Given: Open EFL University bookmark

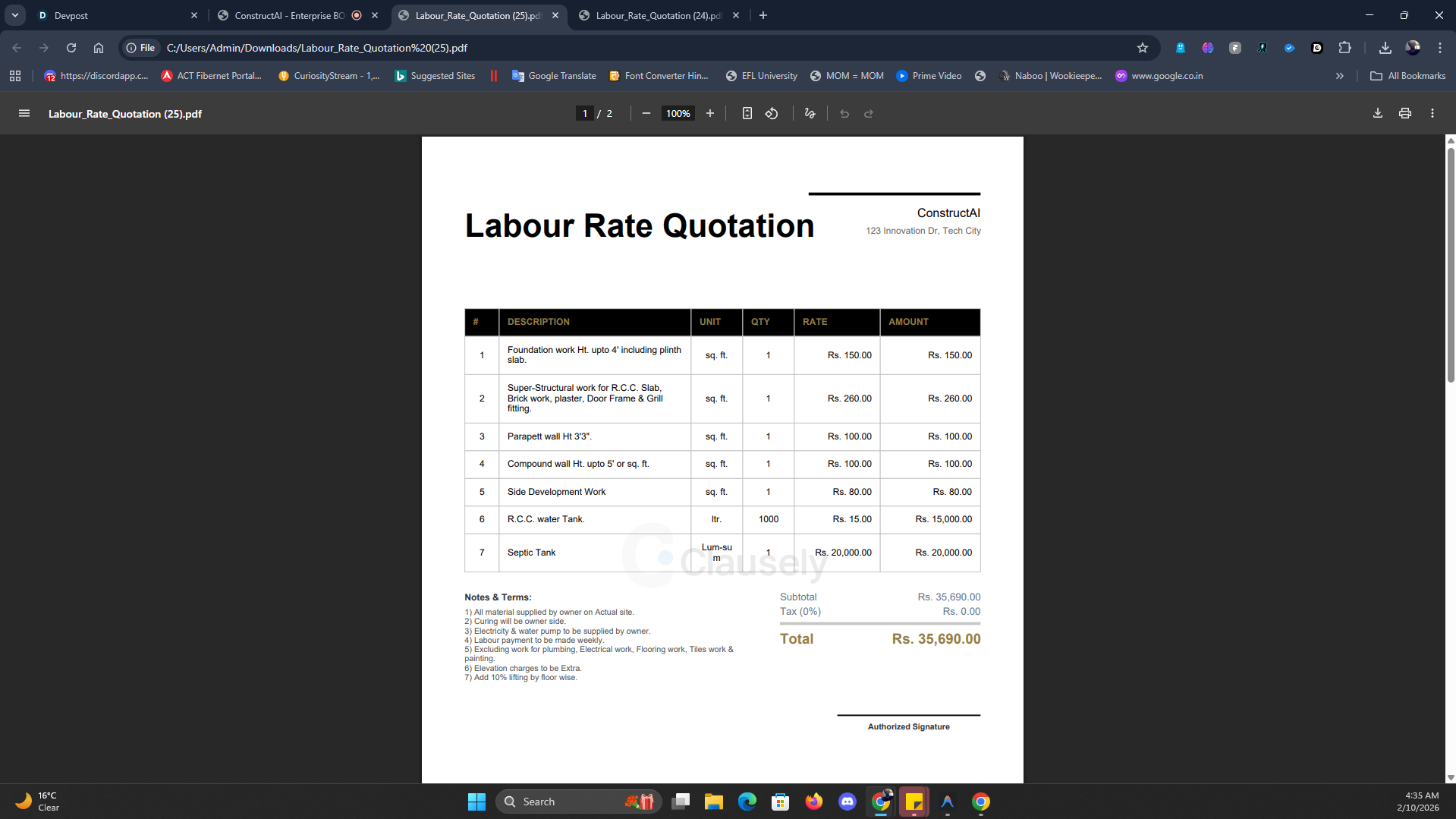Looking at the screenshot, I should point(762,76).
